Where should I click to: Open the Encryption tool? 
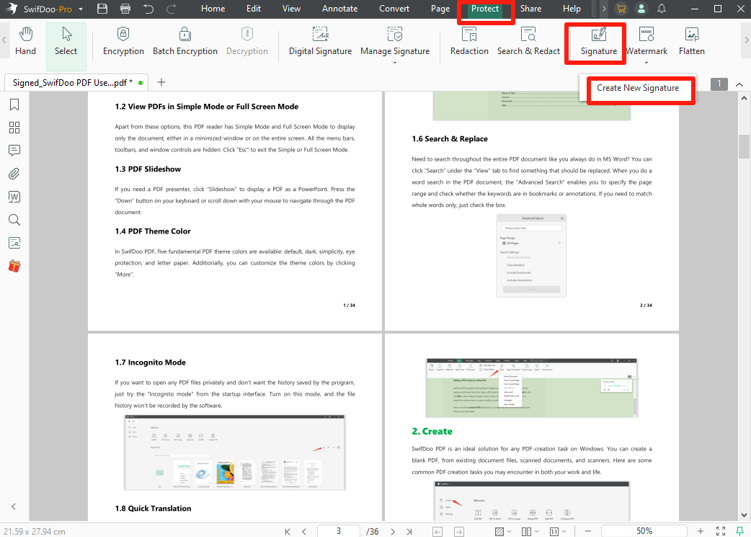(x=123, y=41)
